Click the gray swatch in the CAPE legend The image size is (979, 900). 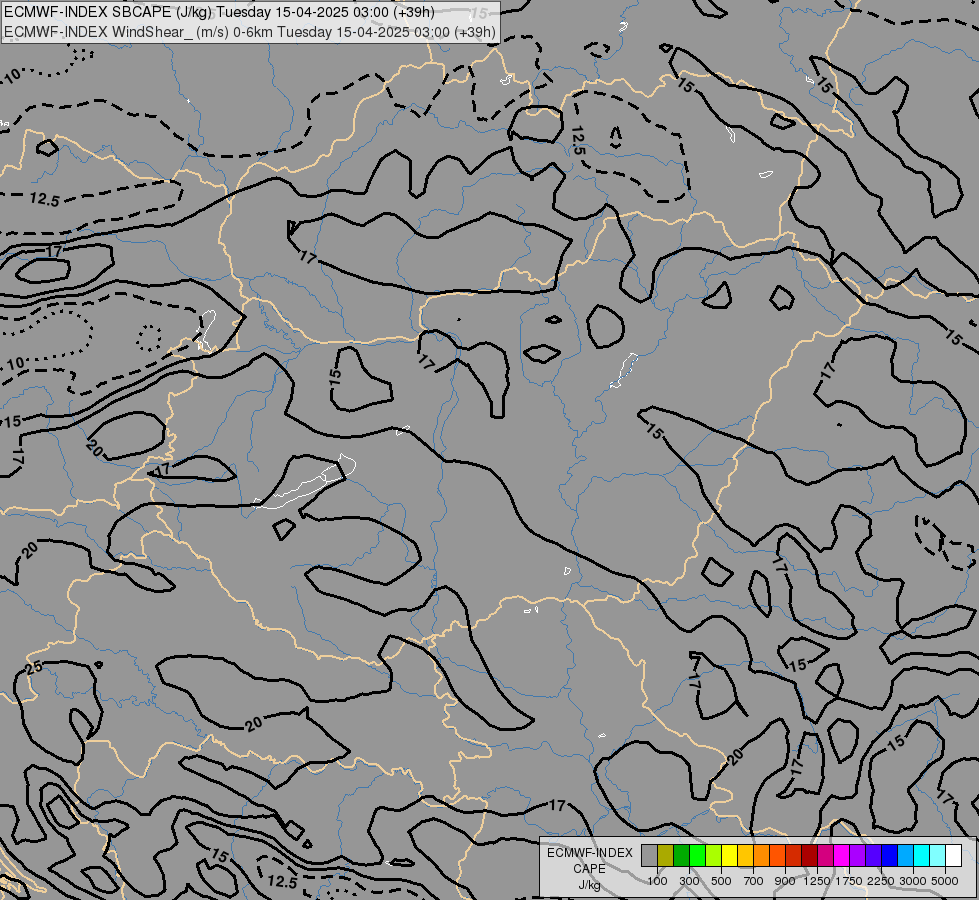(x=649, y=856)
